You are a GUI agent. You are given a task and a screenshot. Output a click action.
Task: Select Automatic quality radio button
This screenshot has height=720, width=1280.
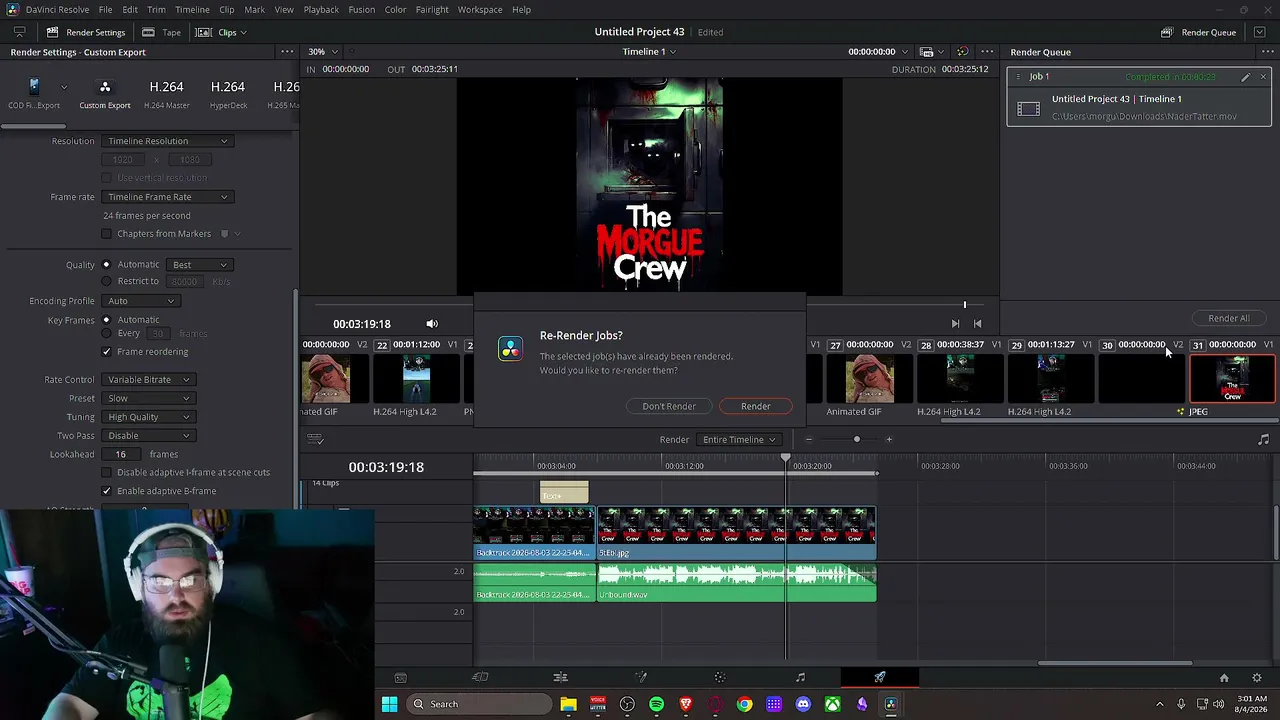[x=107, y=265]
